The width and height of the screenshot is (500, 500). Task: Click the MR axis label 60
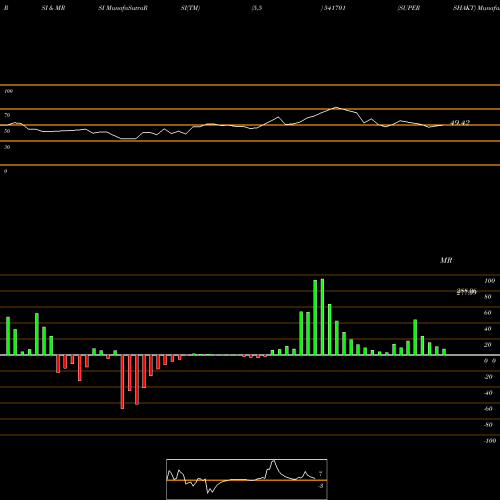click(x=488, y=313)
